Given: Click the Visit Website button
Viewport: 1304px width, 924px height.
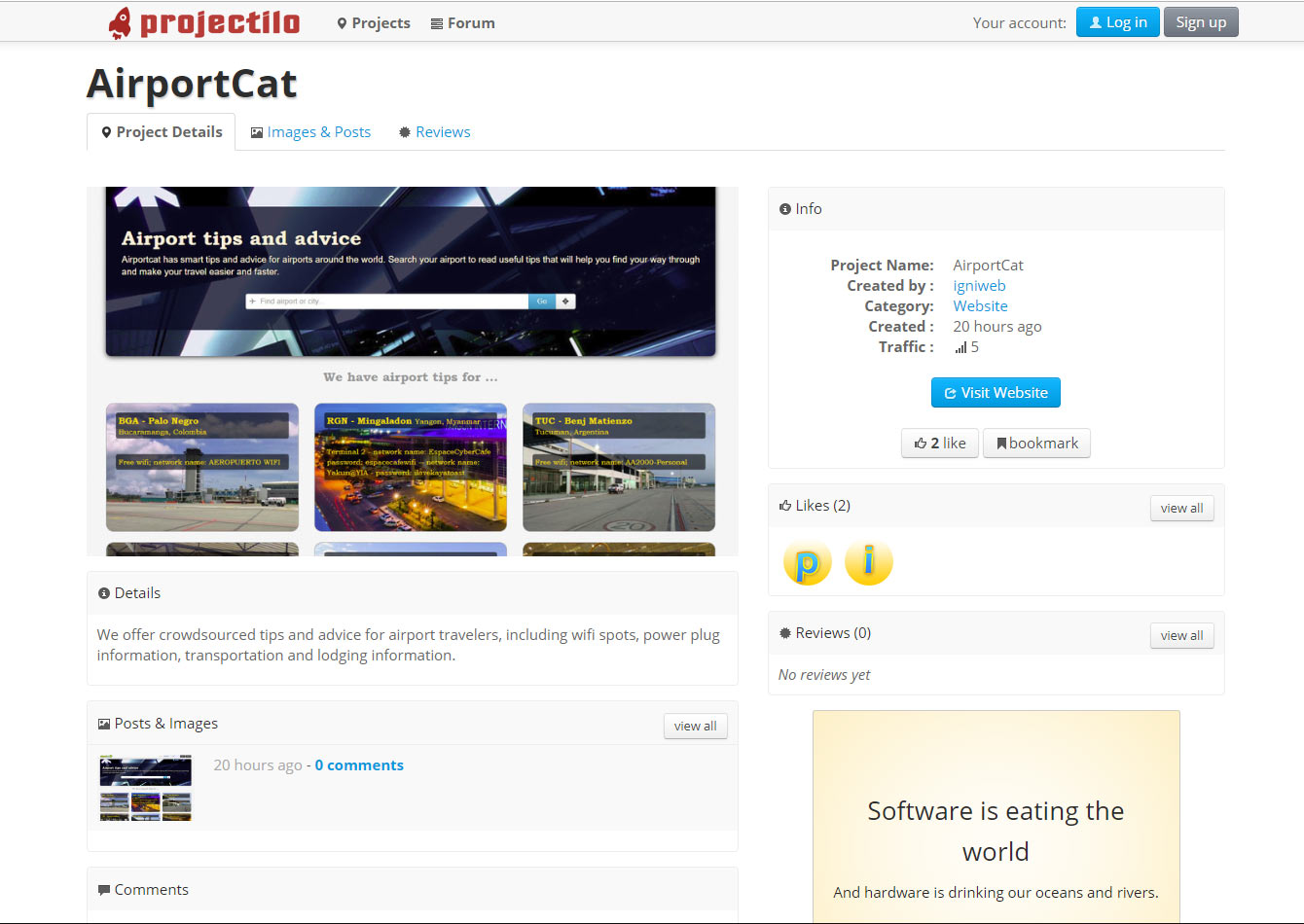Looking at the screenshot, I should coord(996,393).
